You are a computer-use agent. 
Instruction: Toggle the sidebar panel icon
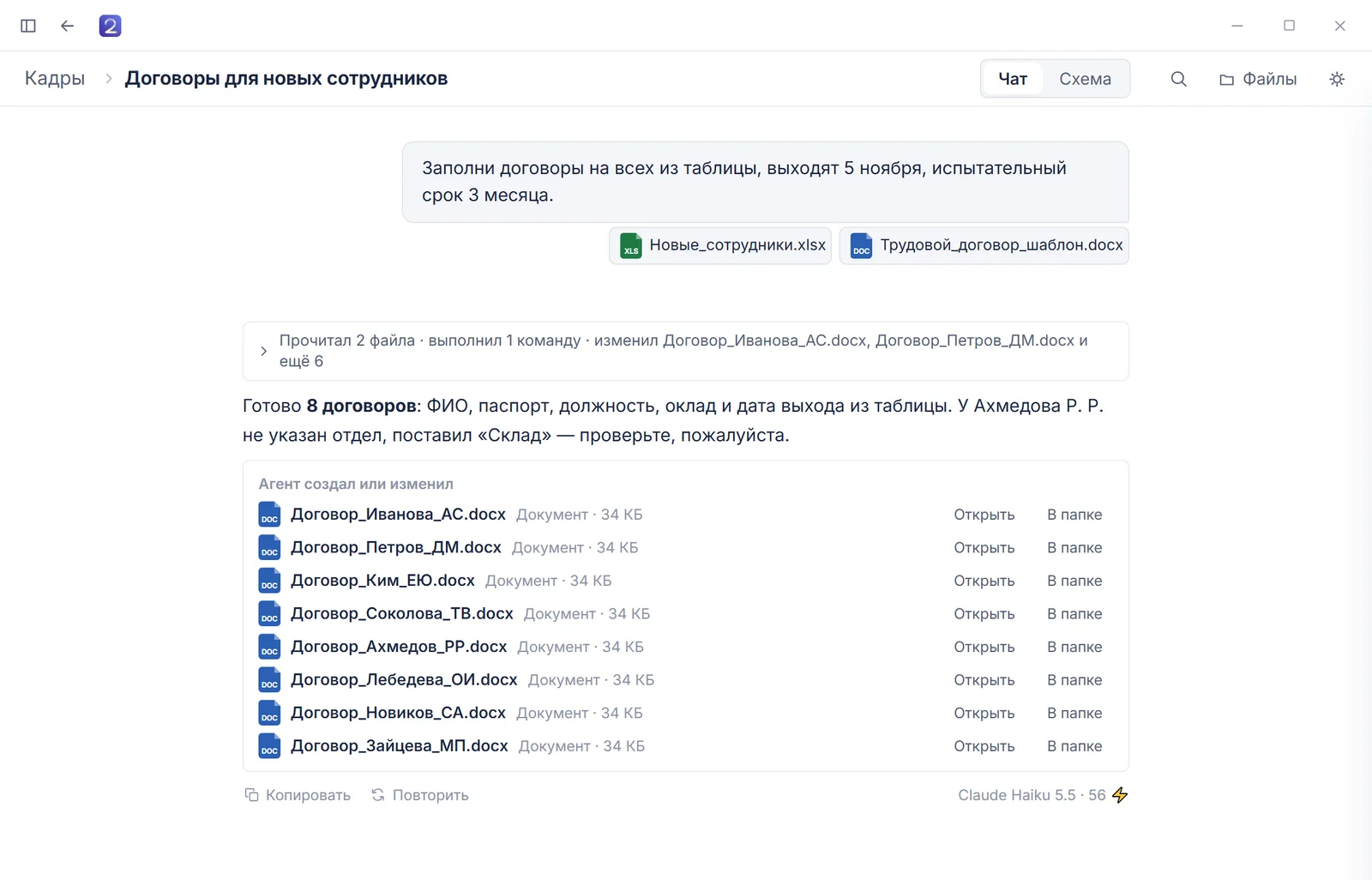pyautogui.click(x=28, y=26)
